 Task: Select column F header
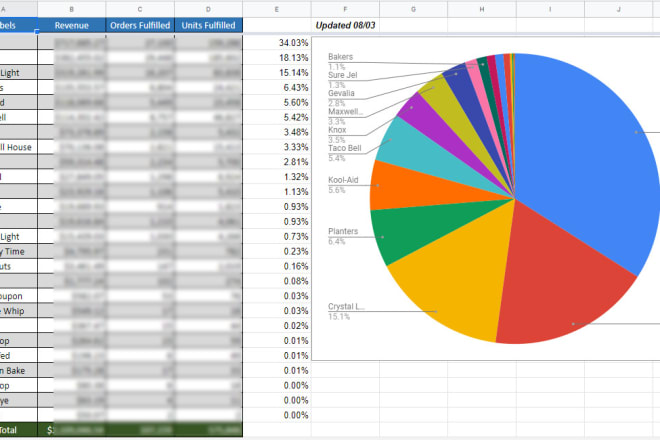[x=345, y=9]
